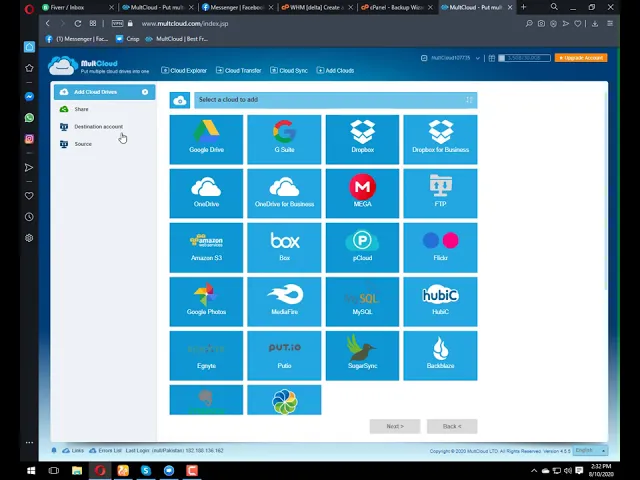Select the Box cloud tile
This screenshot has height=480, width=640.
tap(284, 248)
